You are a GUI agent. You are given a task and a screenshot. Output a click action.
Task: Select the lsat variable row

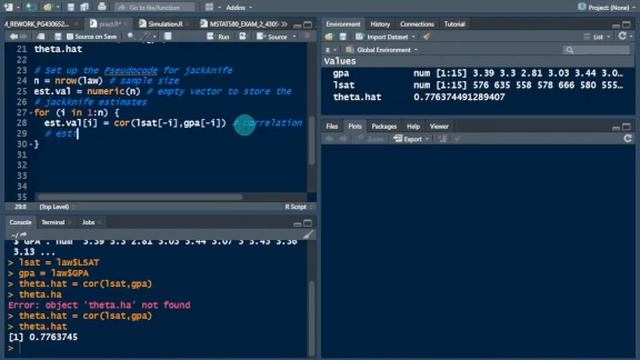pos(478,85)
